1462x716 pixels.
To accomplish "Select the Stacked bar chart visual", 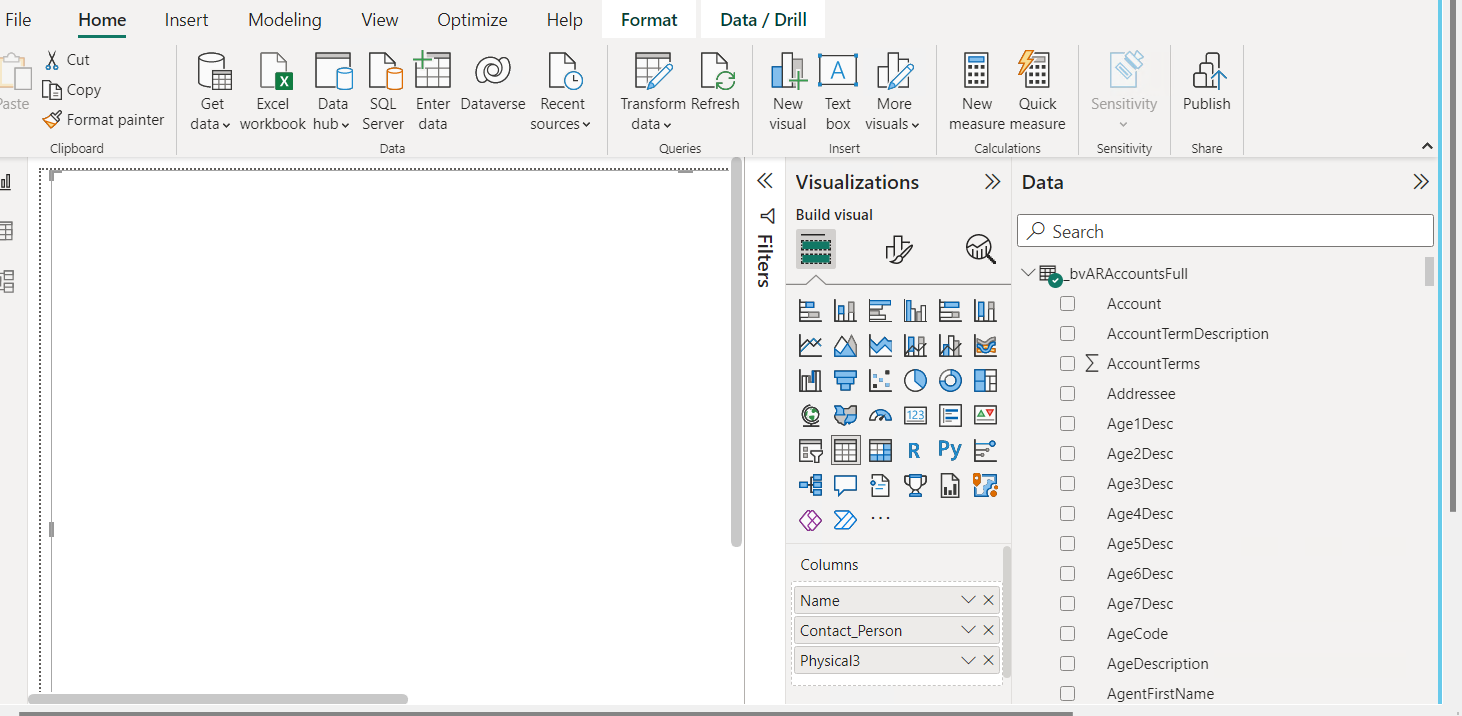I will 810,311.
